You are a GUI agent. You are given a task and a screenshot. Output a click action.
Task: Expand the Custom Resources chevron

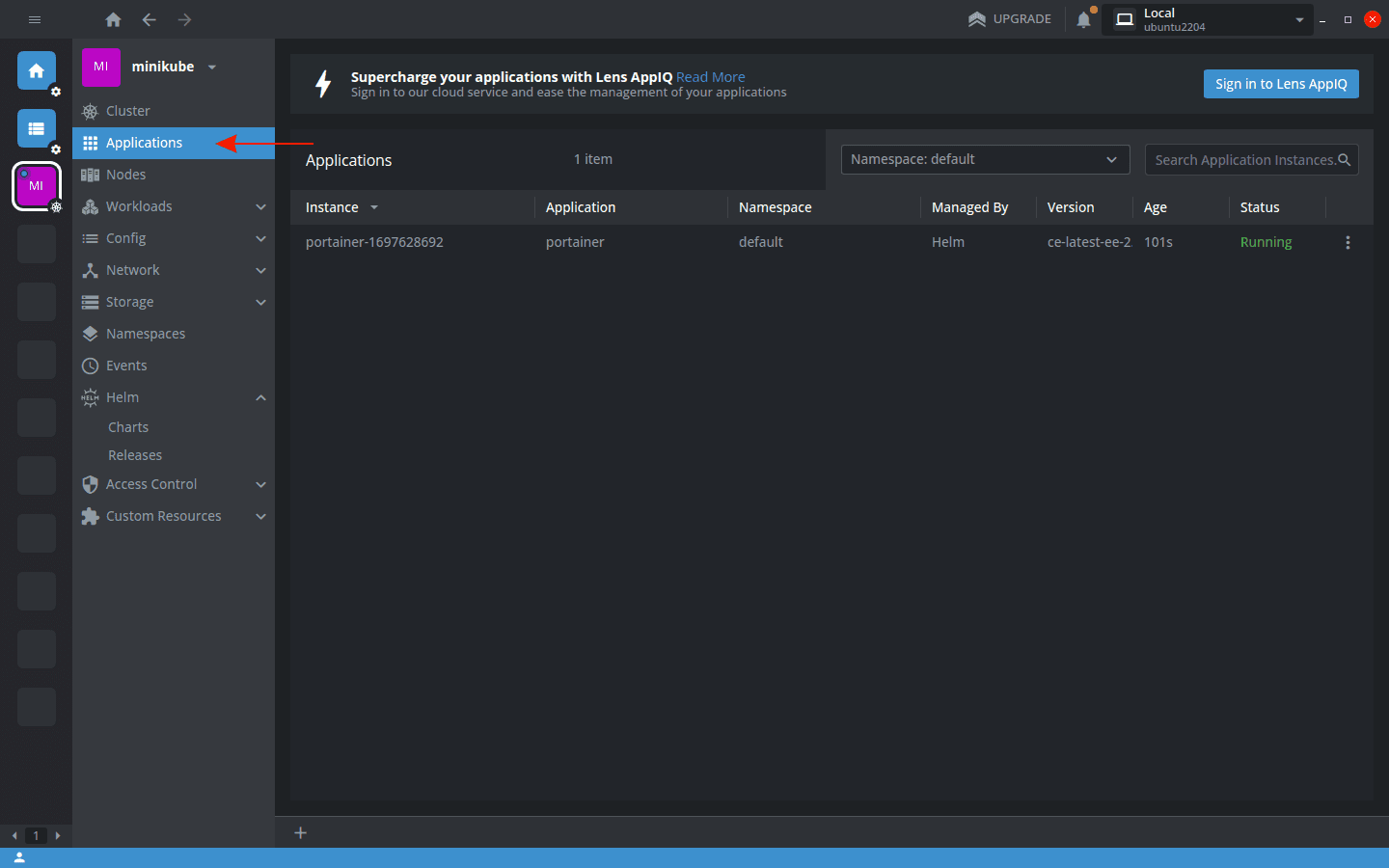coord(260,516)
